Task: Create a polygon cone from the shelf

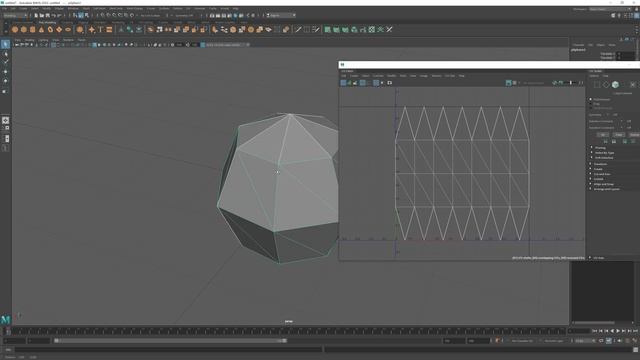Action: click(x=41, y=29)
